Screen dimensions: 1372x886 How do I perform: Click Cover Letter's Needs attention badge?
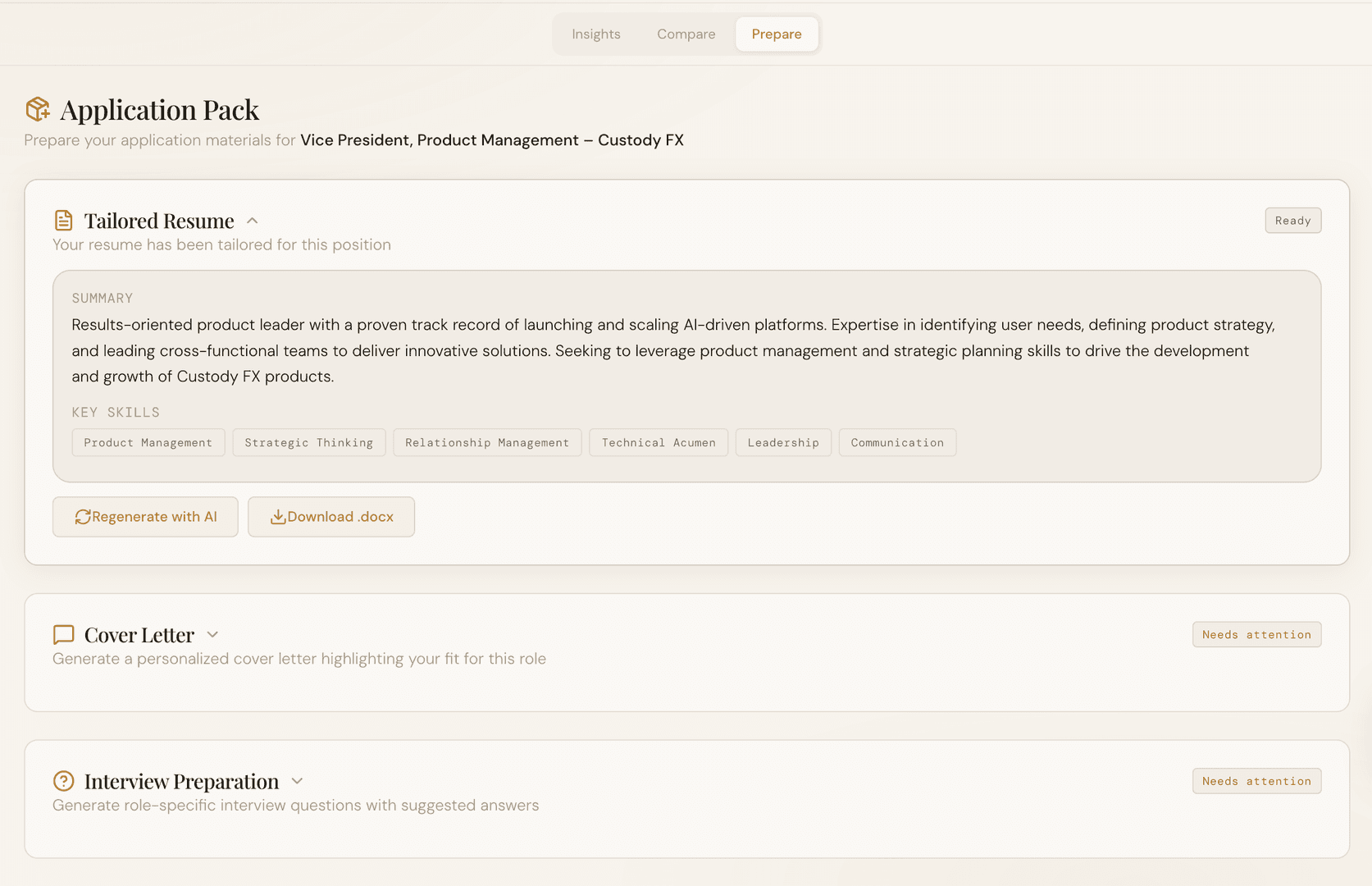(1256, 635)
